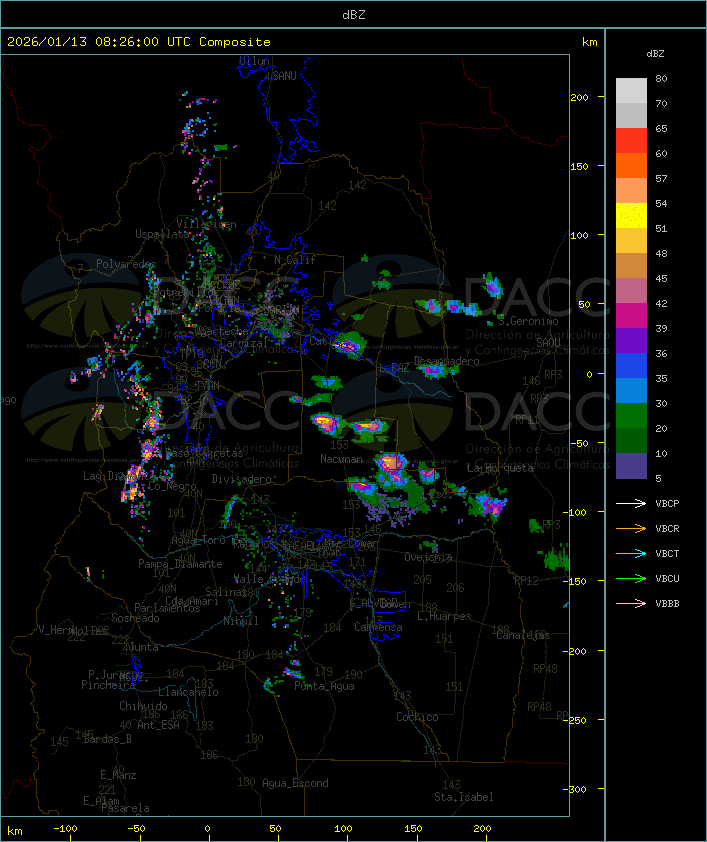The image size is (707, 842).
Task: Click the dBZ title at top
Action: click(x=353, y=14)
